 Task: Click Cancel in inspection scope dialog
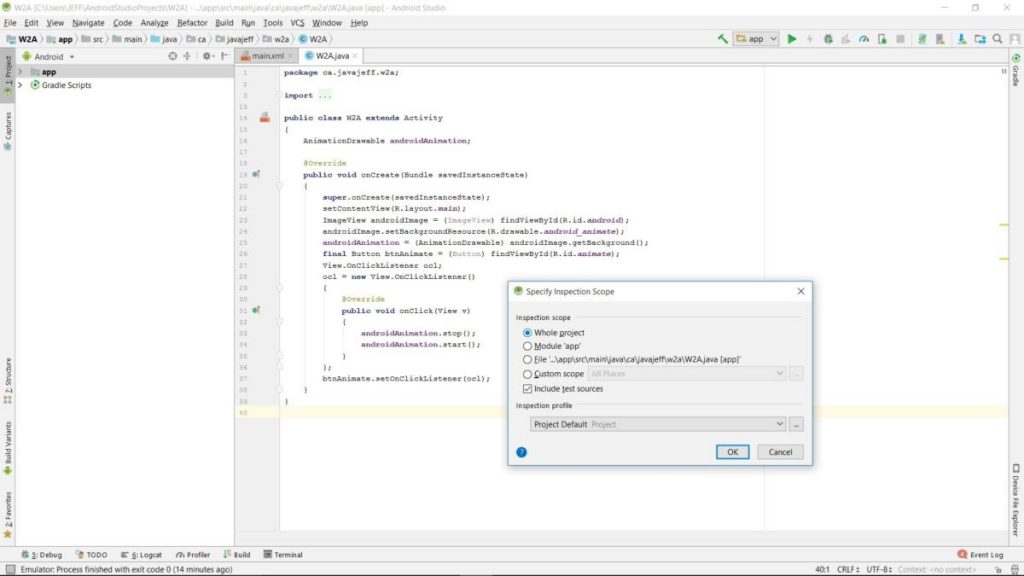780,452
